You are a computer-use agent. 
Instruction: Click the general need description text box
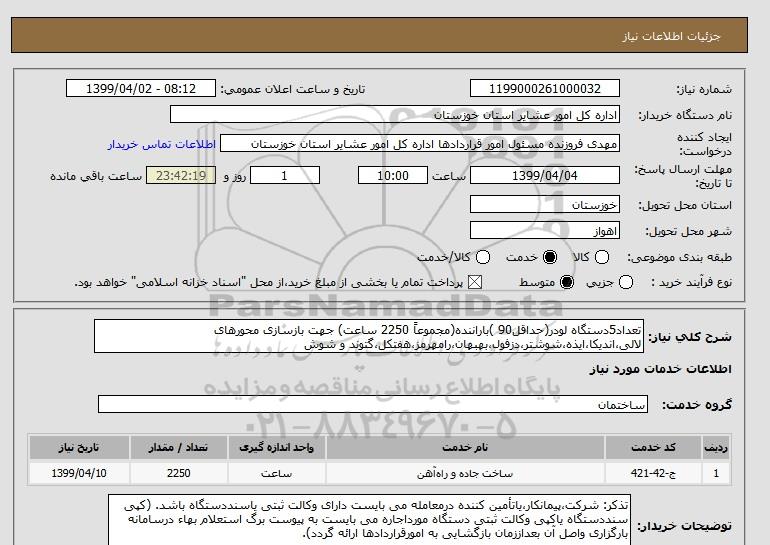(x=369, y=336)
